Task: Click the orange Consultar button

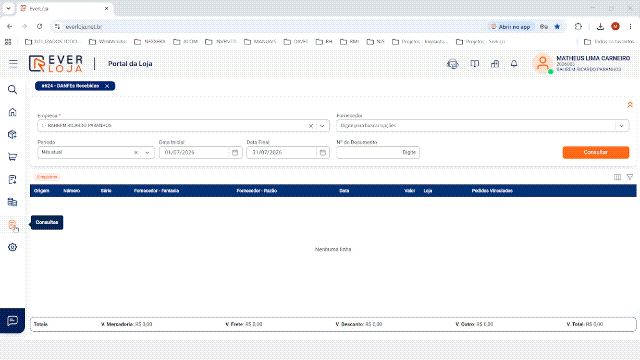Action: pyautogui.click(x=596, y=152)
